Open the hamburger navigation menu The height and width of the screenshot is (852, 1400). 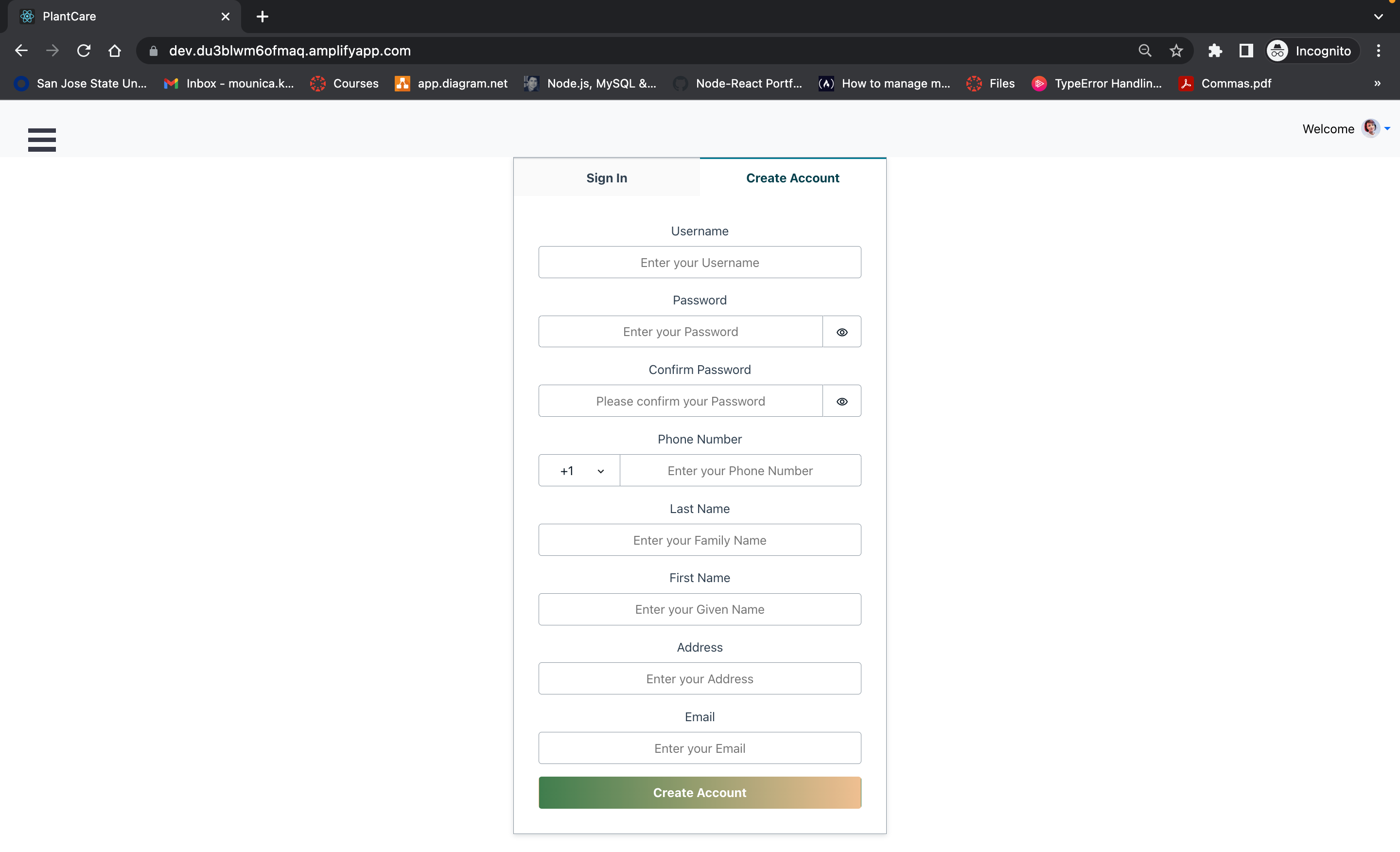(x=41, y=139)
